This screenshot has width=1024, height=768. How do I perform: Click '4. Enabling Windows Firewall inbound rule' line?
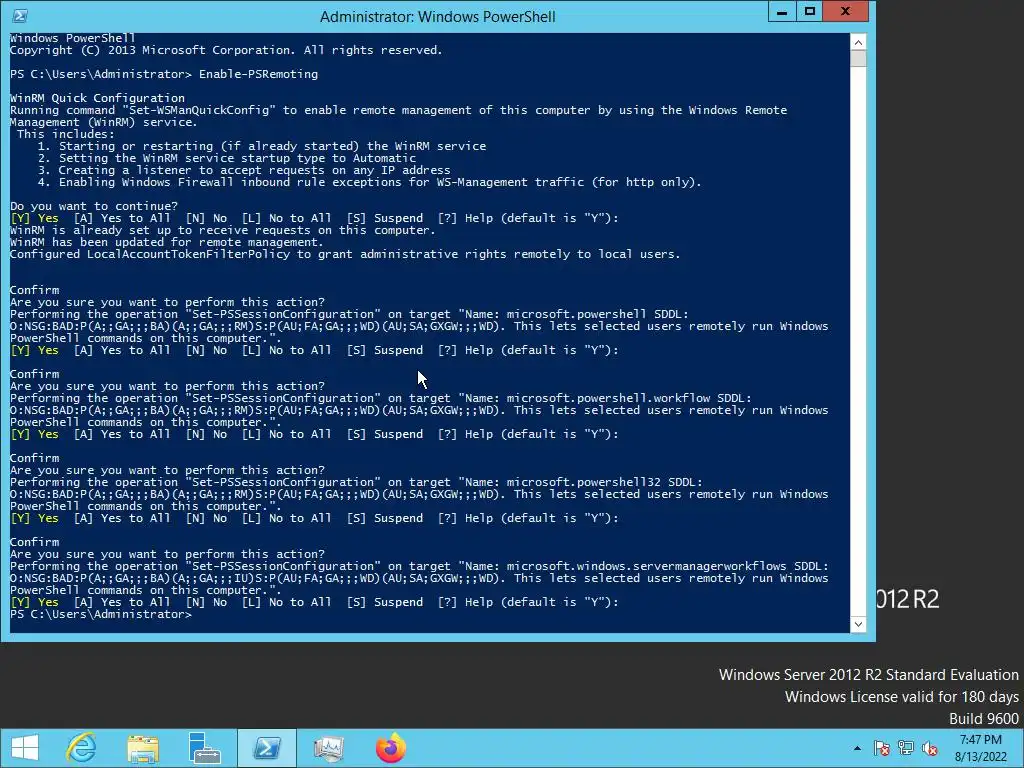pyautogui.click(x=370, y=182)
